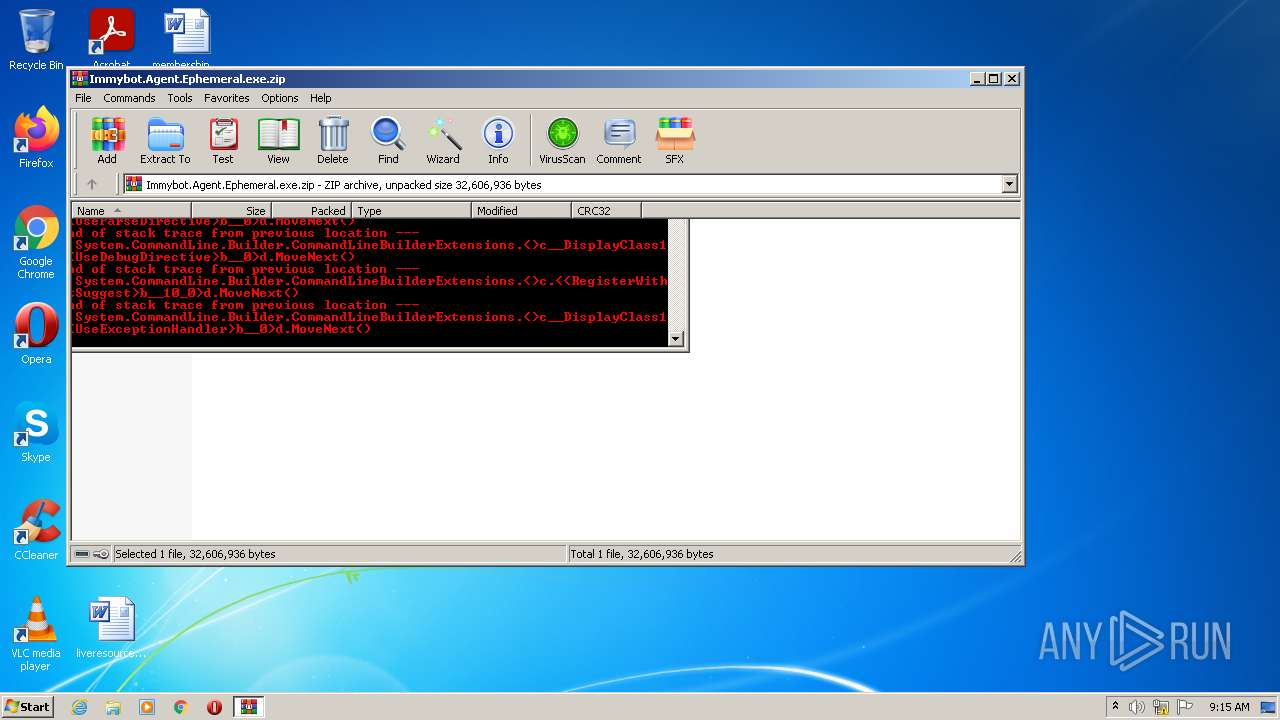
Task: Sort by Size column header
Action: click(232, 210)
